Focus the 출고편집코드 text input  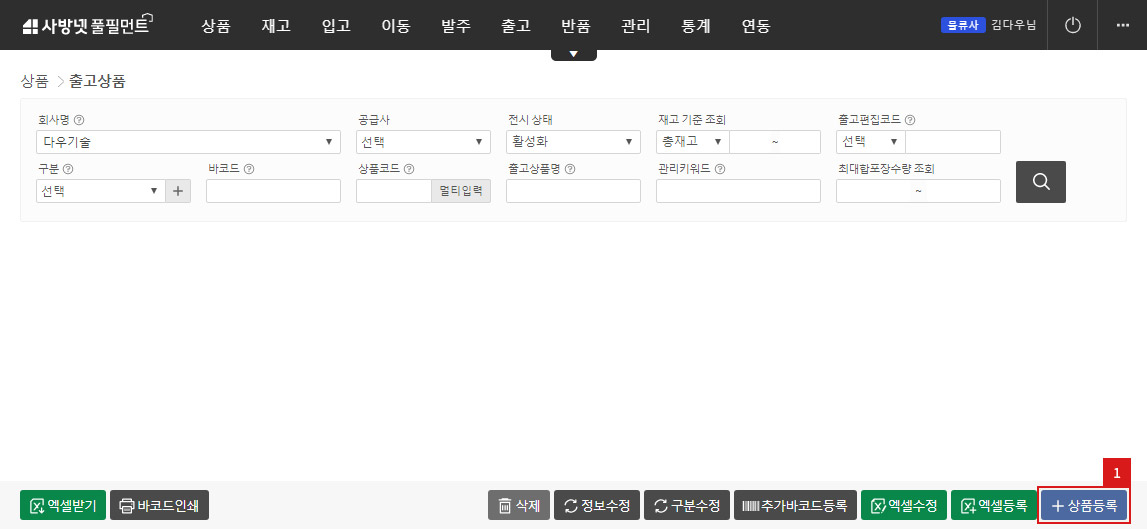click(953, 142)
